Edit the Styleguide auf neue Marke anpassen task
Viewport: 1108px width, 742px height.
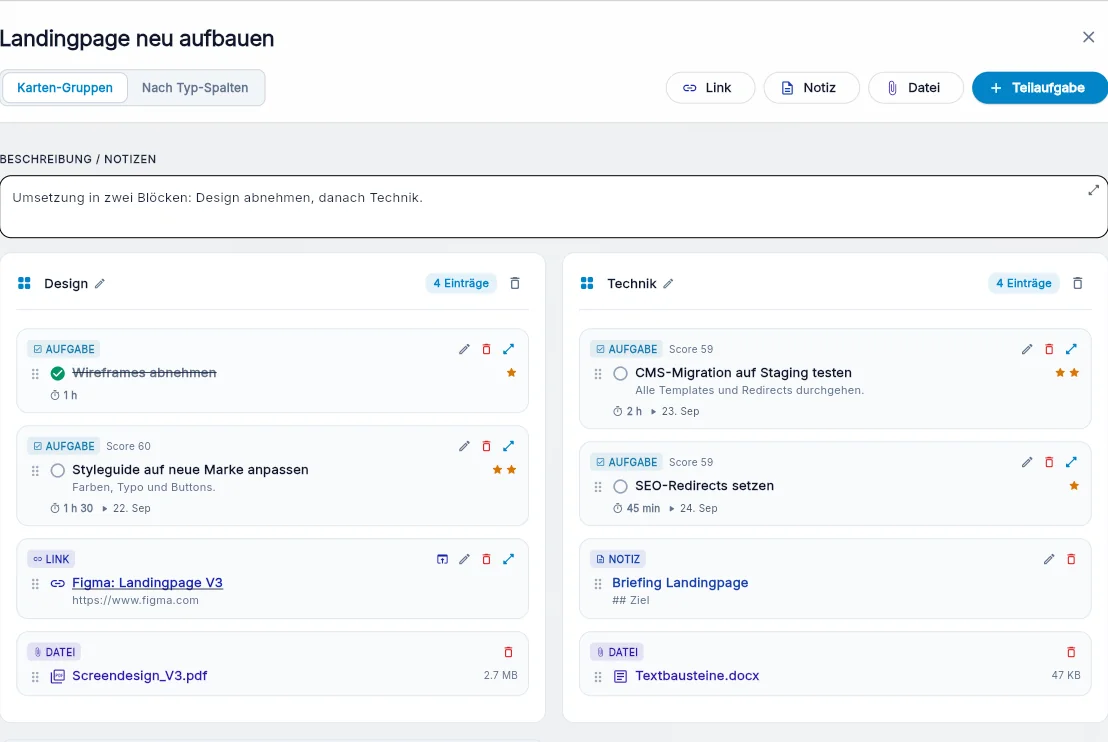(x=464, y=446)
